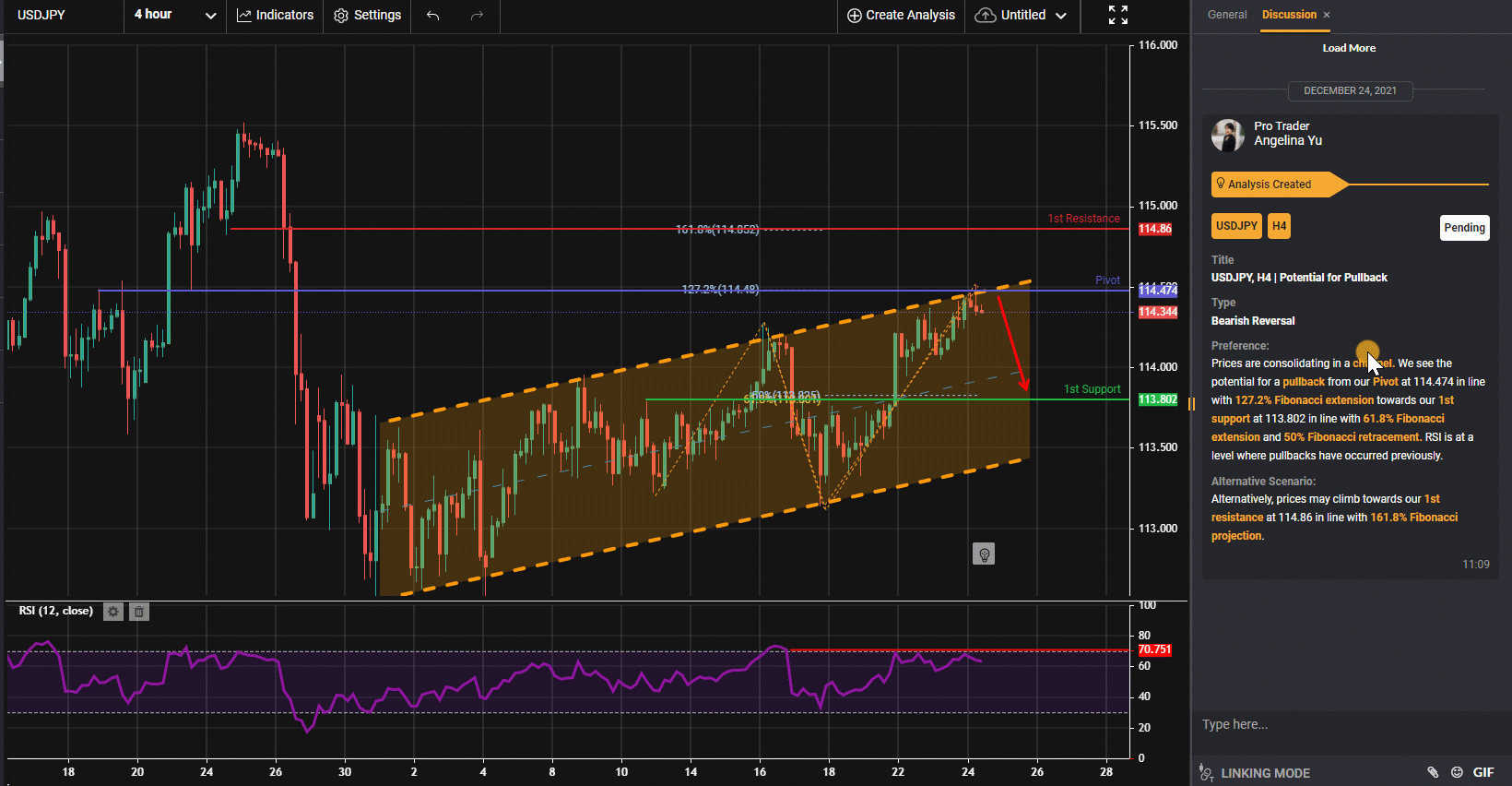Open the GIF picker

click(1483, 773)
